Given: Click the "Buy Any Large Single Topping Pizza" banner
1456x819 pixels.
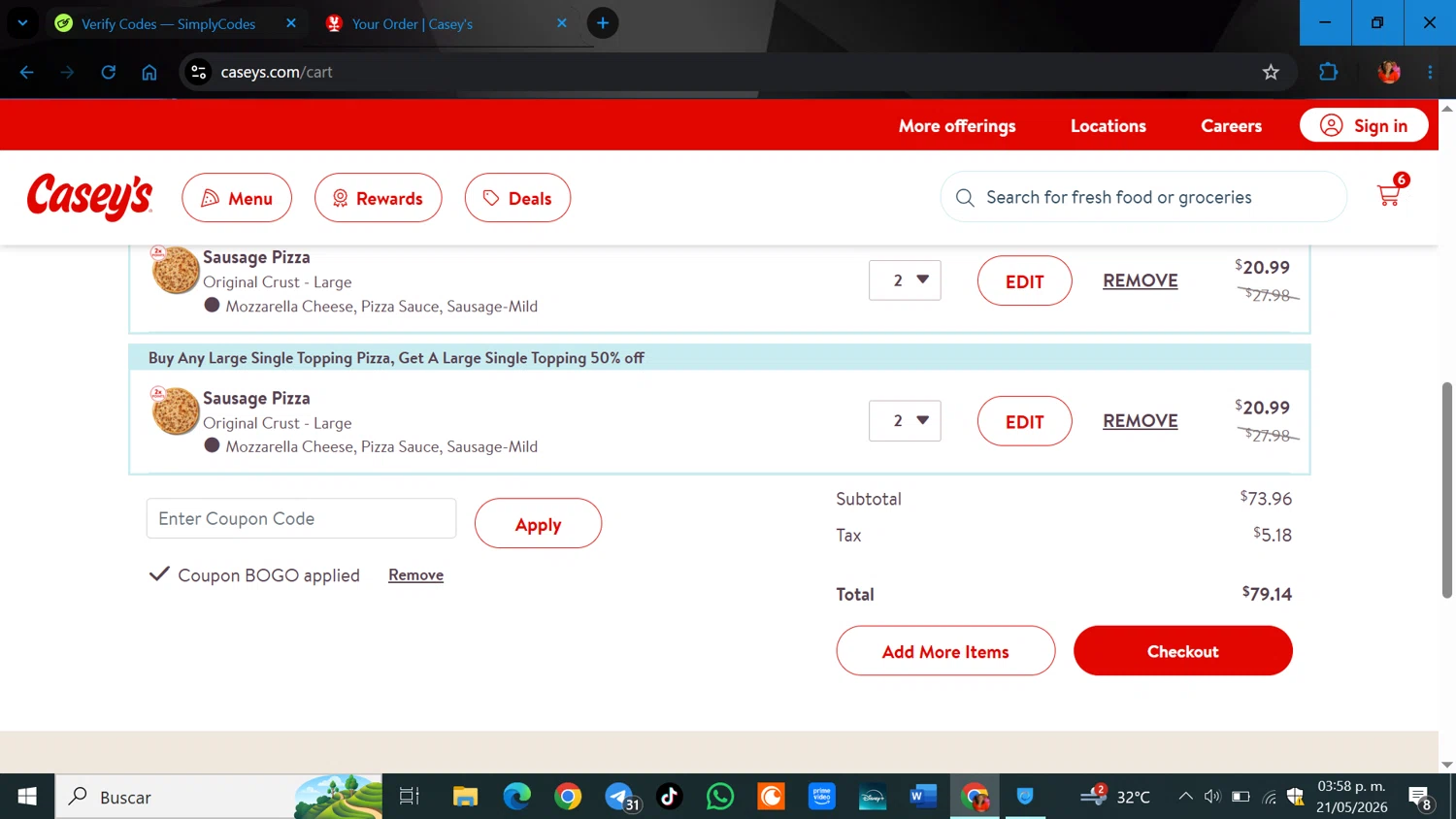Looking at the screenshot, I should 719,357.
